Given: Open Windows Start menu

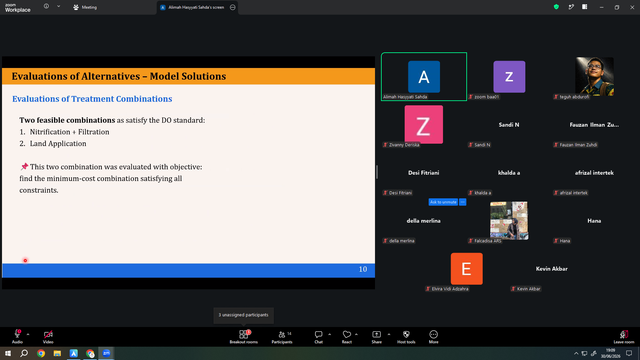Looking at the screenshot, I should click(x=8, y=353).
